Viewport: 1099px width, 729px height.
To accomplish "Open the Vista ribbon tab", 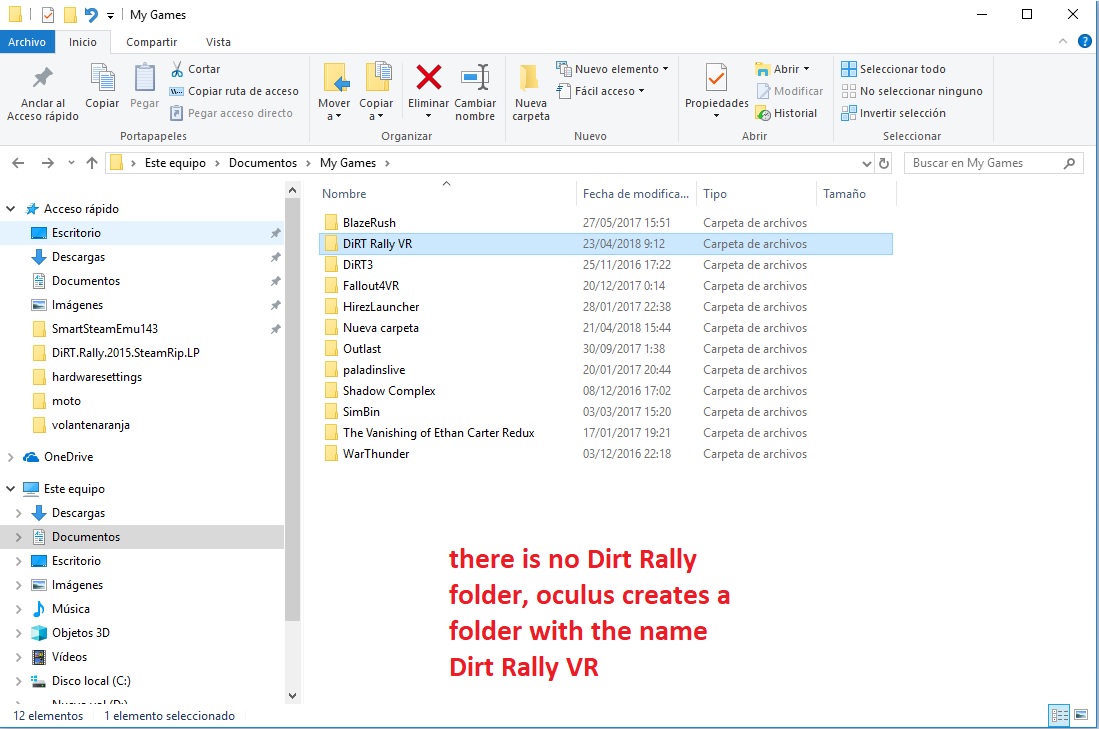I will [218, 42].
